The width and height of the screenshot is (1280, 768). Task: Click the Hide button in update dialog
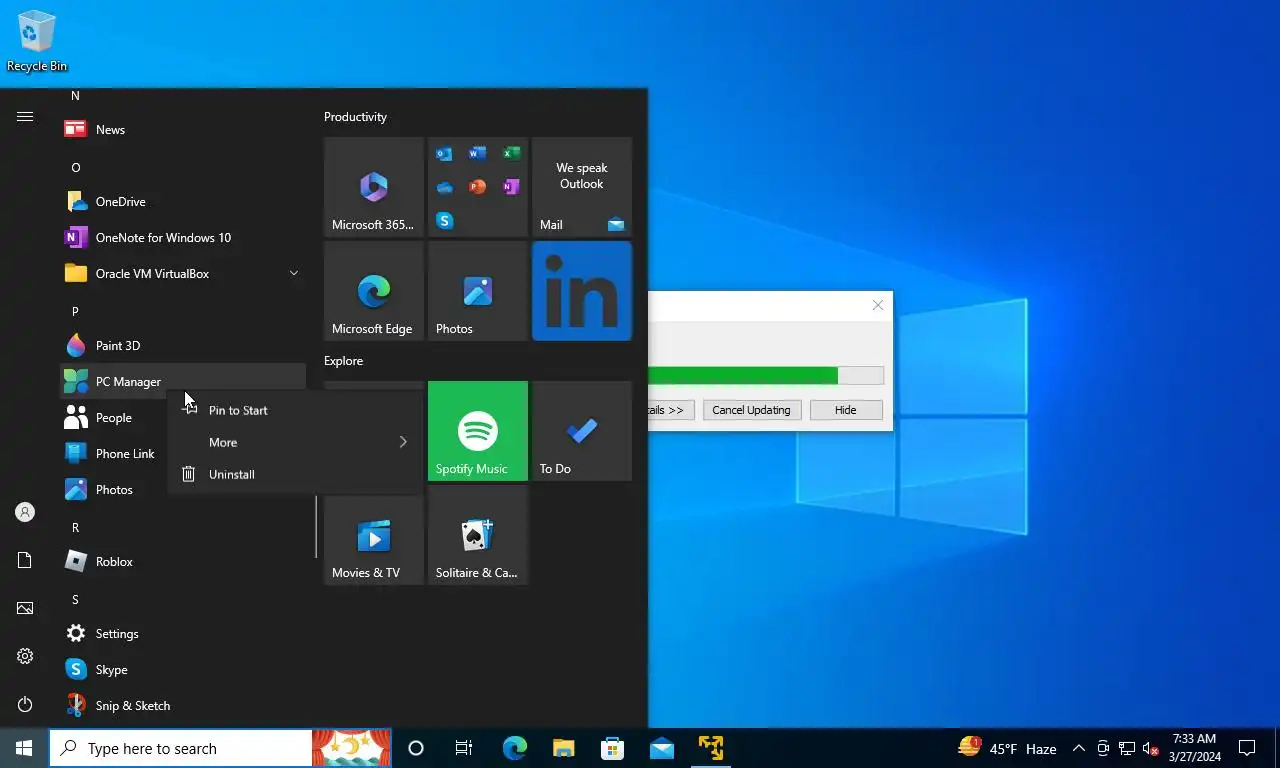(846, 410)
